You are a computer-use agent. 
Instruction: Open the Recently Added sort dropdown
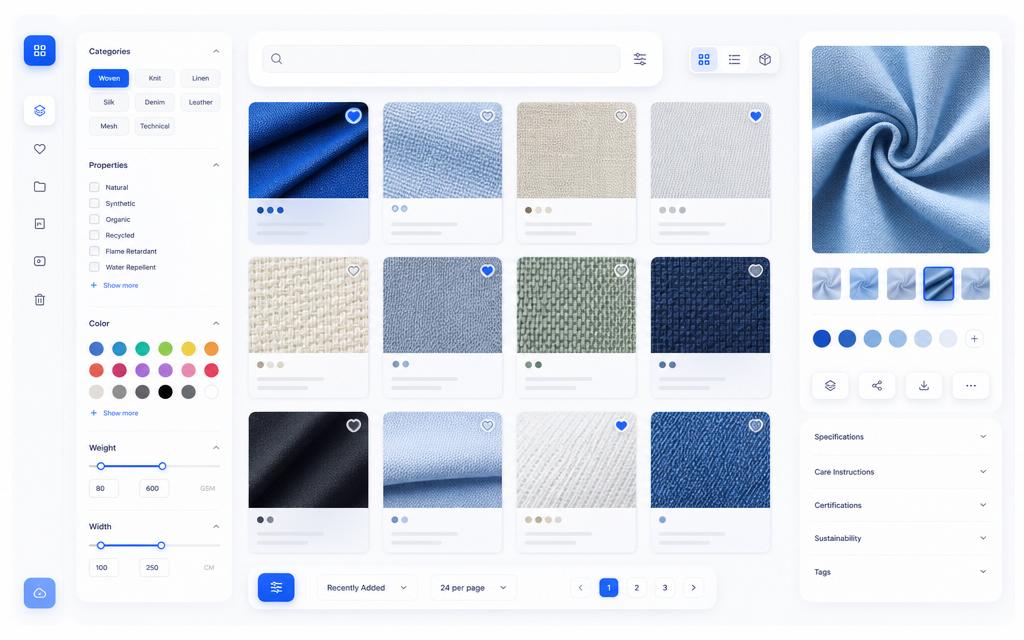click(x=367, y=588)
